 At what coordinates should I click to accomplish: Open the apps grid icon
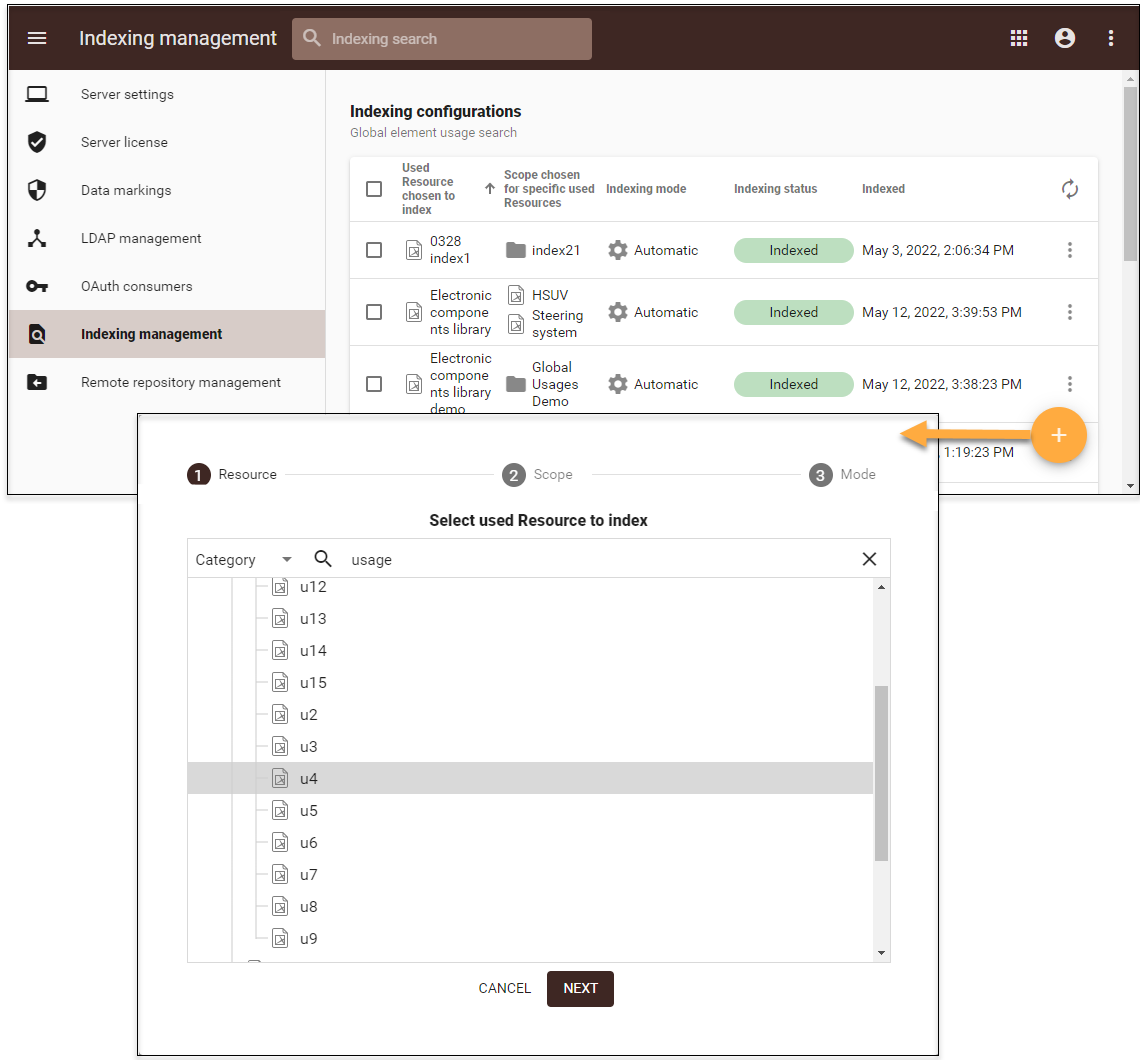1019,39
